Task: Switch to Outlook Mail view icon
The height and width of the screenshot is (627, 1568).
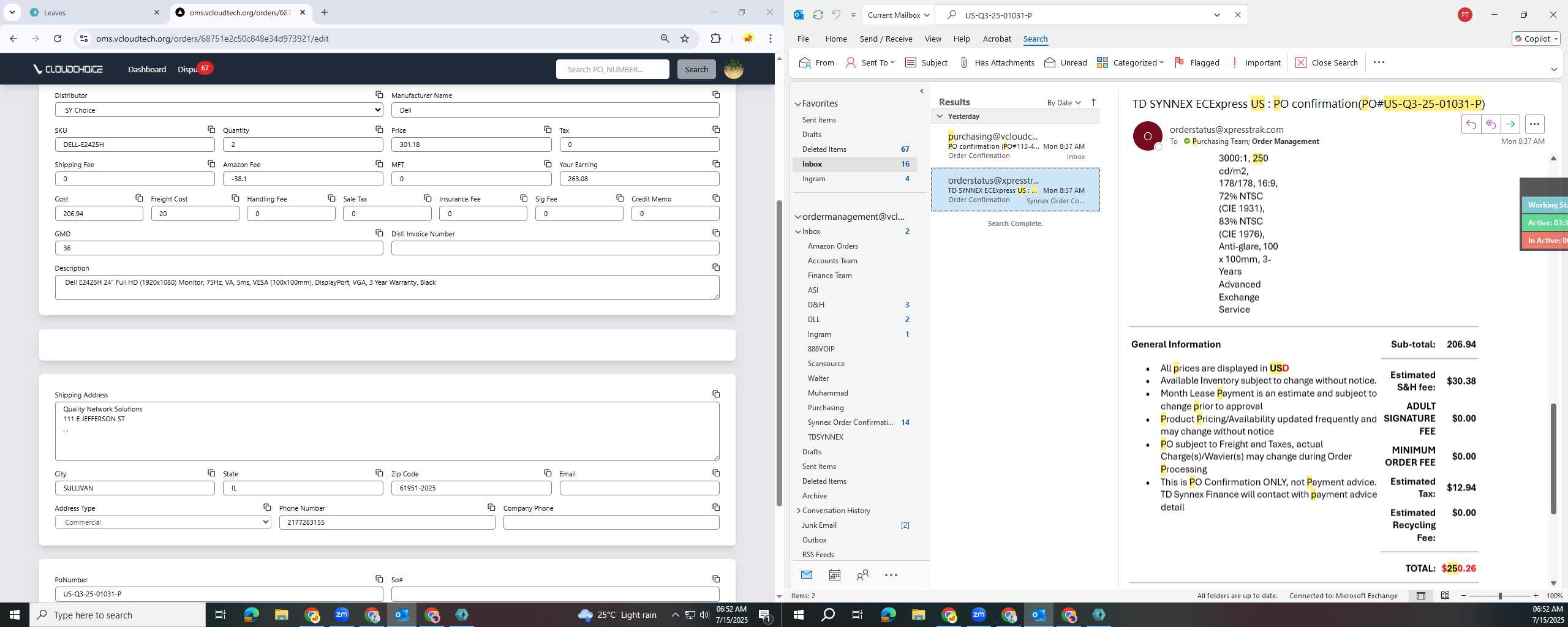Action: [x=807, y=575]
